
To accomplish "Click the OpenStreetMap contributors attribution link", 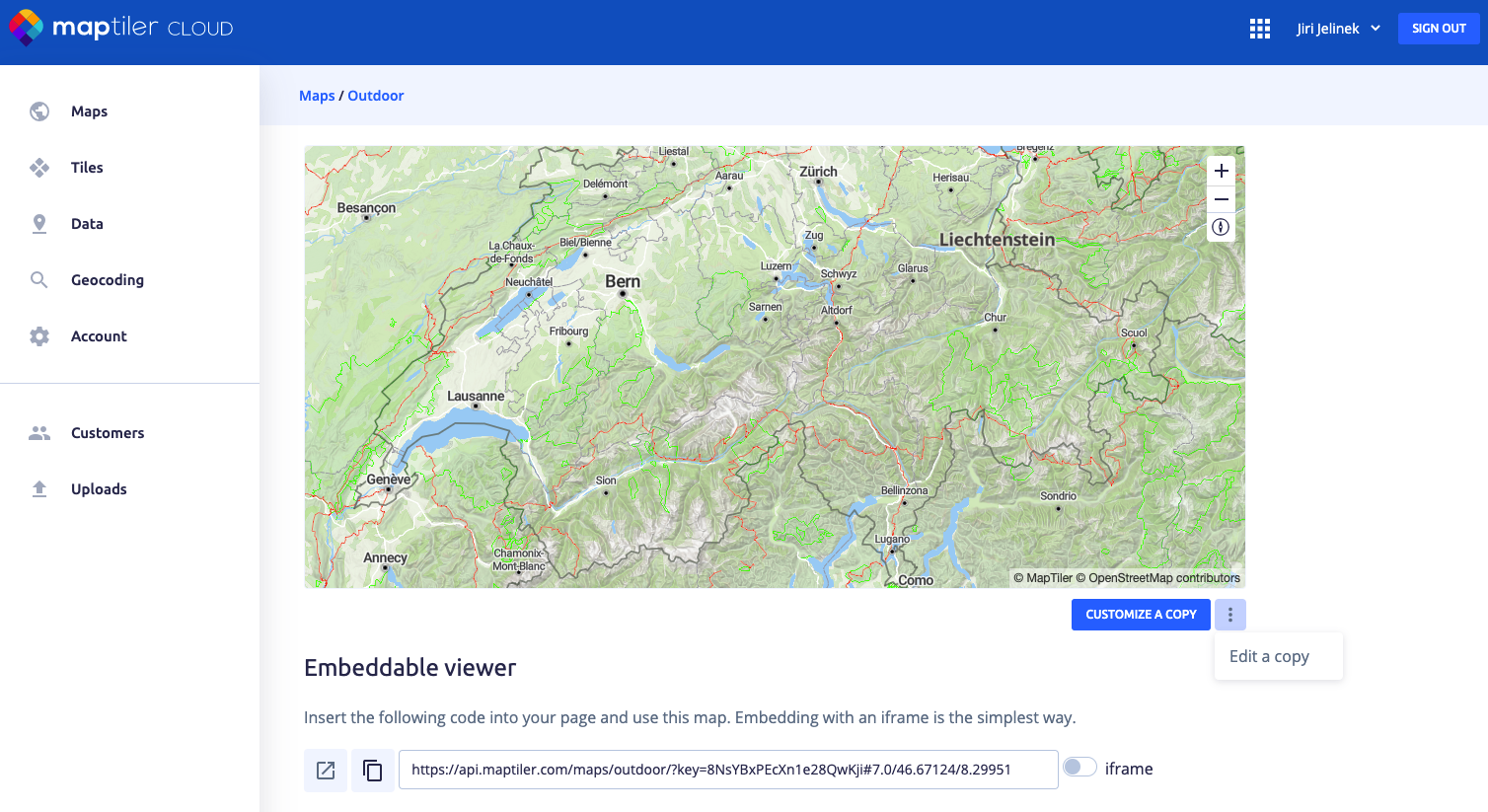I will 1163,578.
